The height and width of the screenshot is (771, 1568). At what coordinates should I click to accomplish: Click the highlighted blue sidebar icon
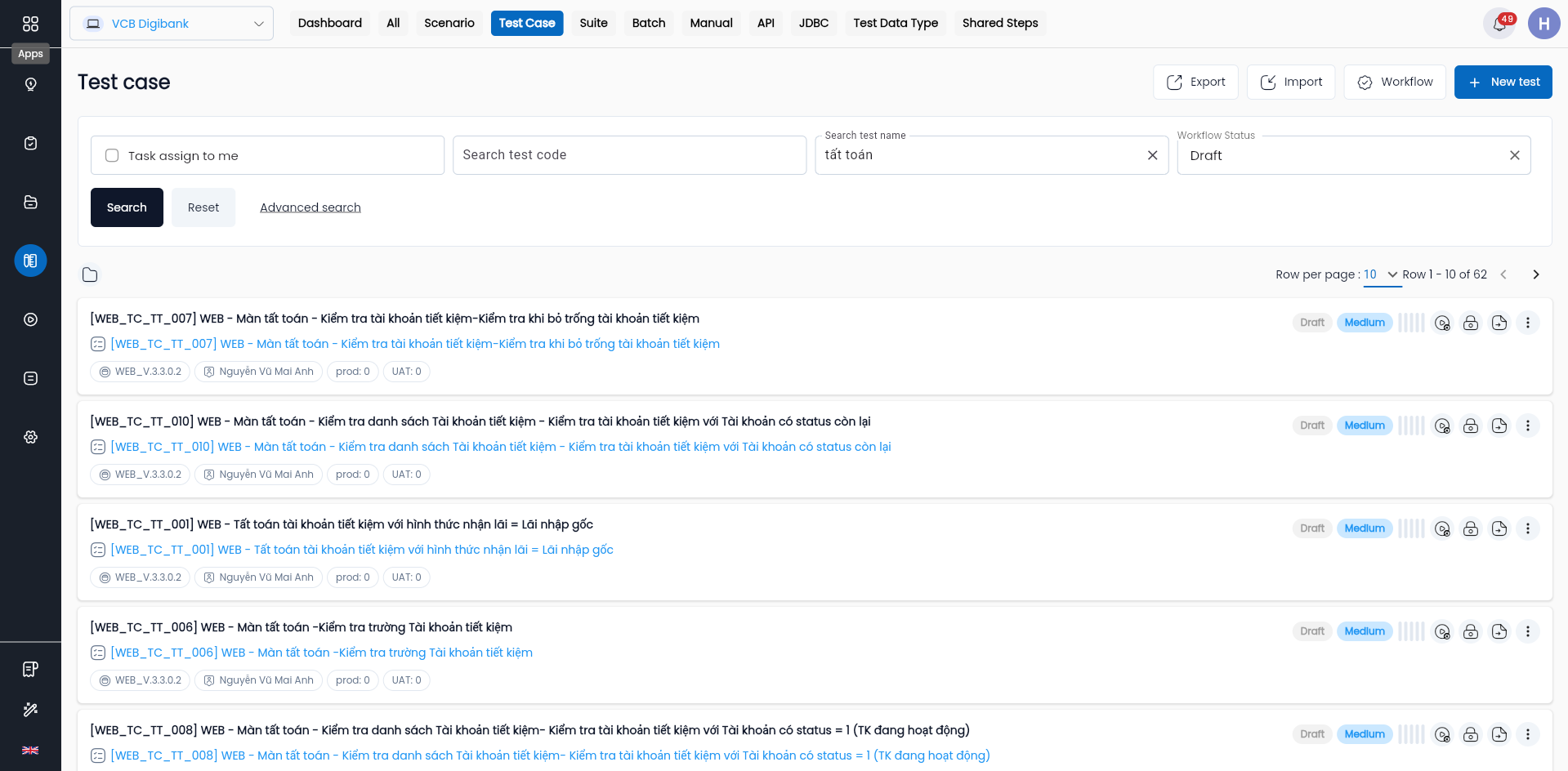pos(30,261)
